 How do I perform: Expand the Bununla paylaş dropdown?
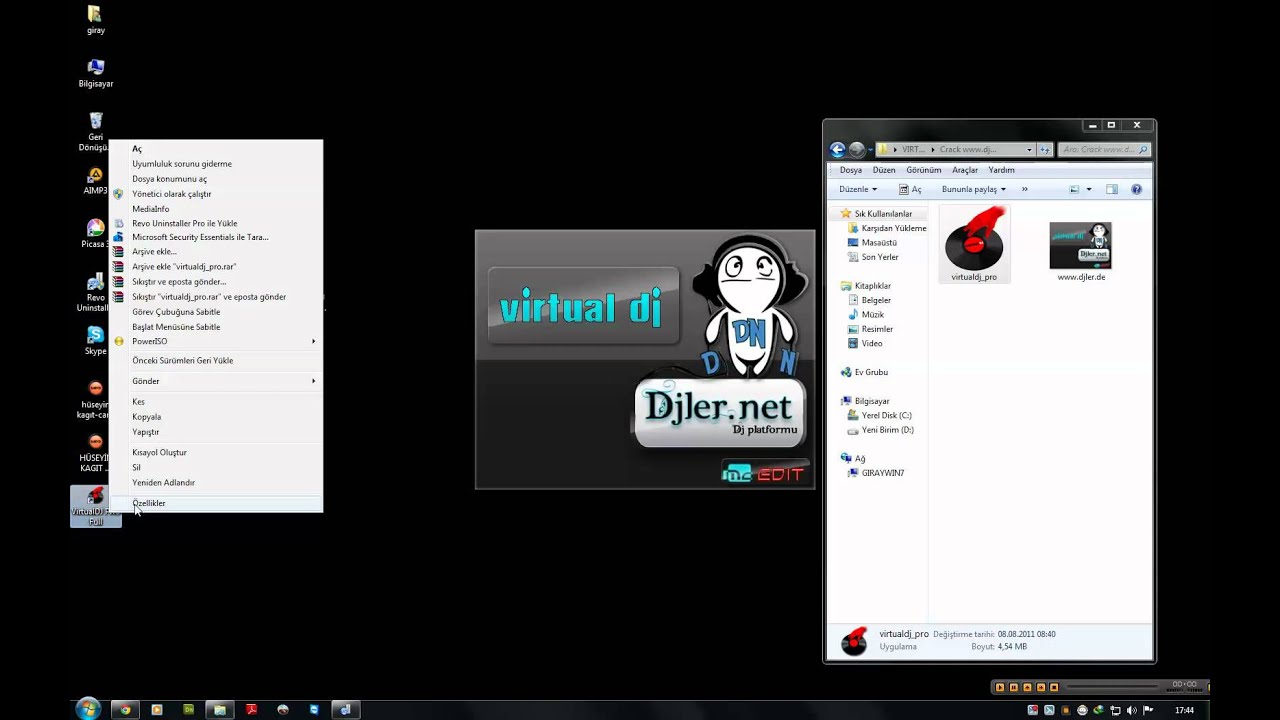point(974,189)
